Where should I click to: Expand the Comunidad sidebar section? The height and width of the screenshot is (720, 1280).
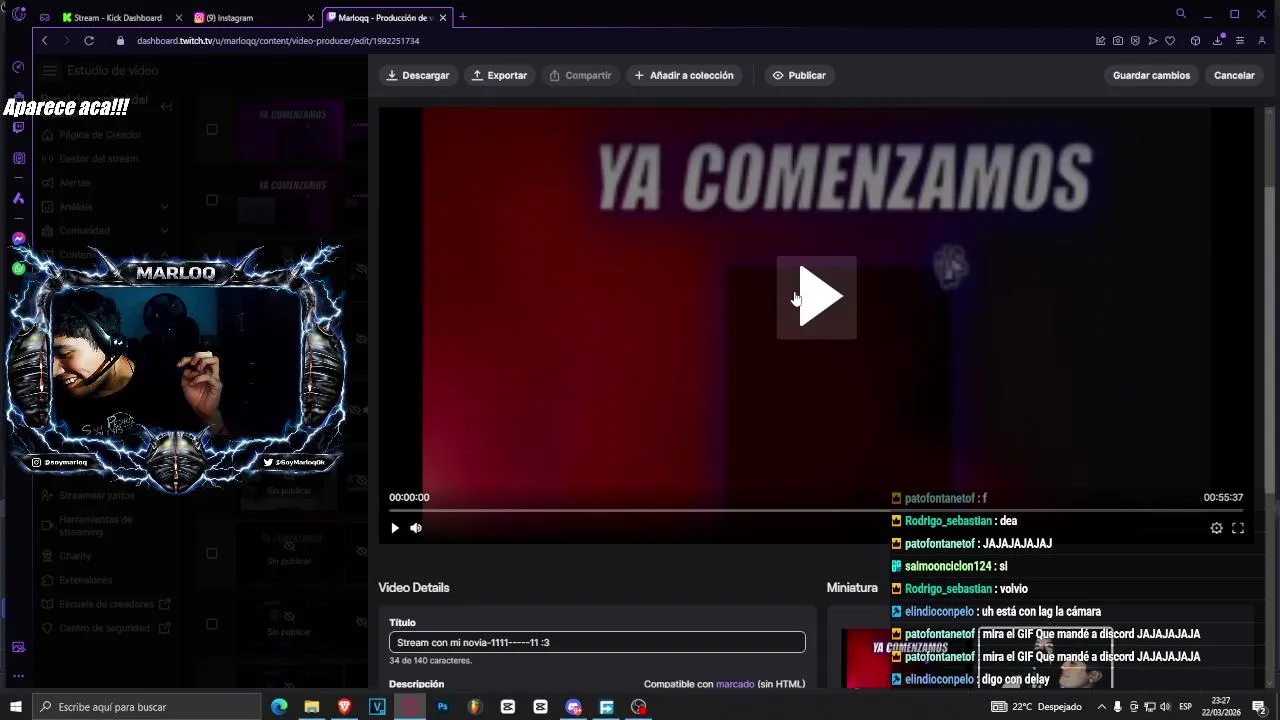pos(105,231)
